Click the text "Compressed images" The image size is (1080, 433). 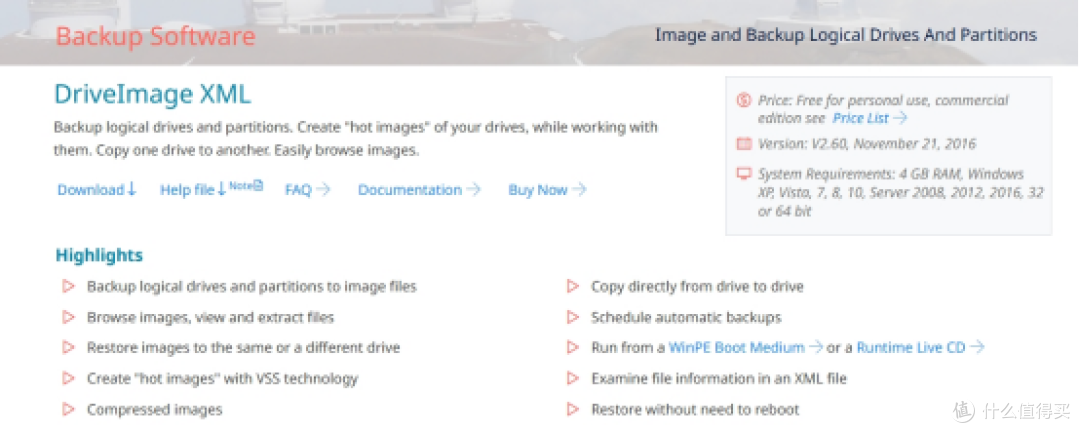tap(154, 410)
